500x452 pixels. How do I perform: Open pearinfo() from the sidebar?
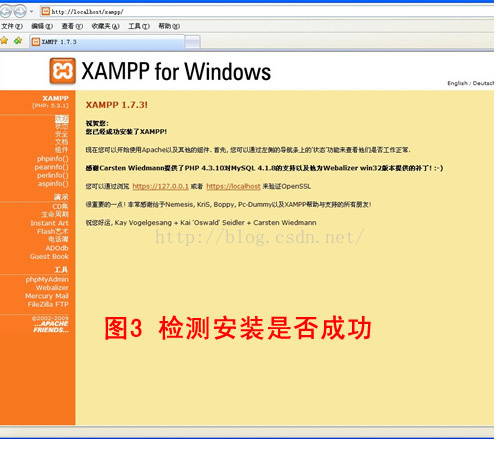(x=52, y=167)
